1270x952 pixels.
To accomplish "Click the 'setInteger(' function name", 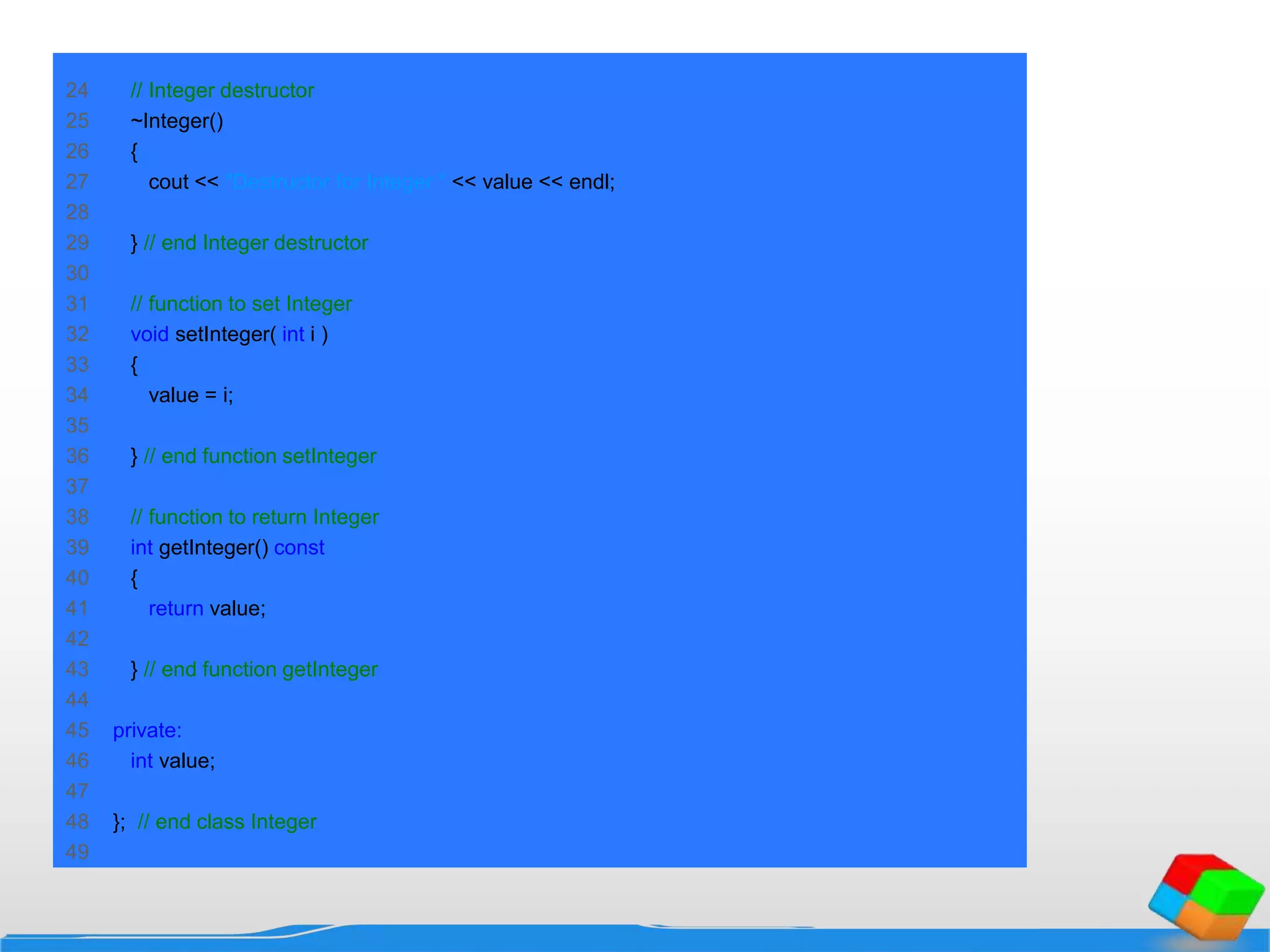I will click(x=225, y=335).
